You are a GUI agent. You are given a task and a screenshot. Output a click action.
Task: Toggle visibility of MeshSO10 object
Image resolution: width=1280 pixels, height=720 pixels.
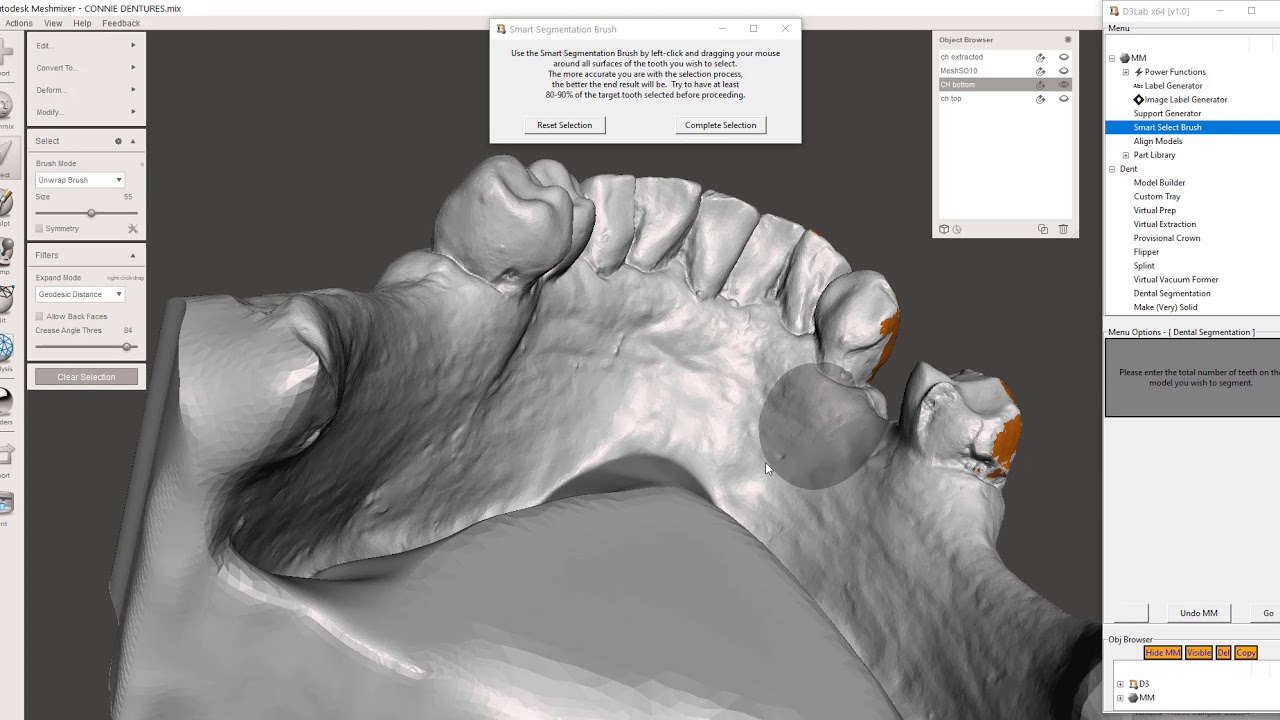click(1063, 71)
